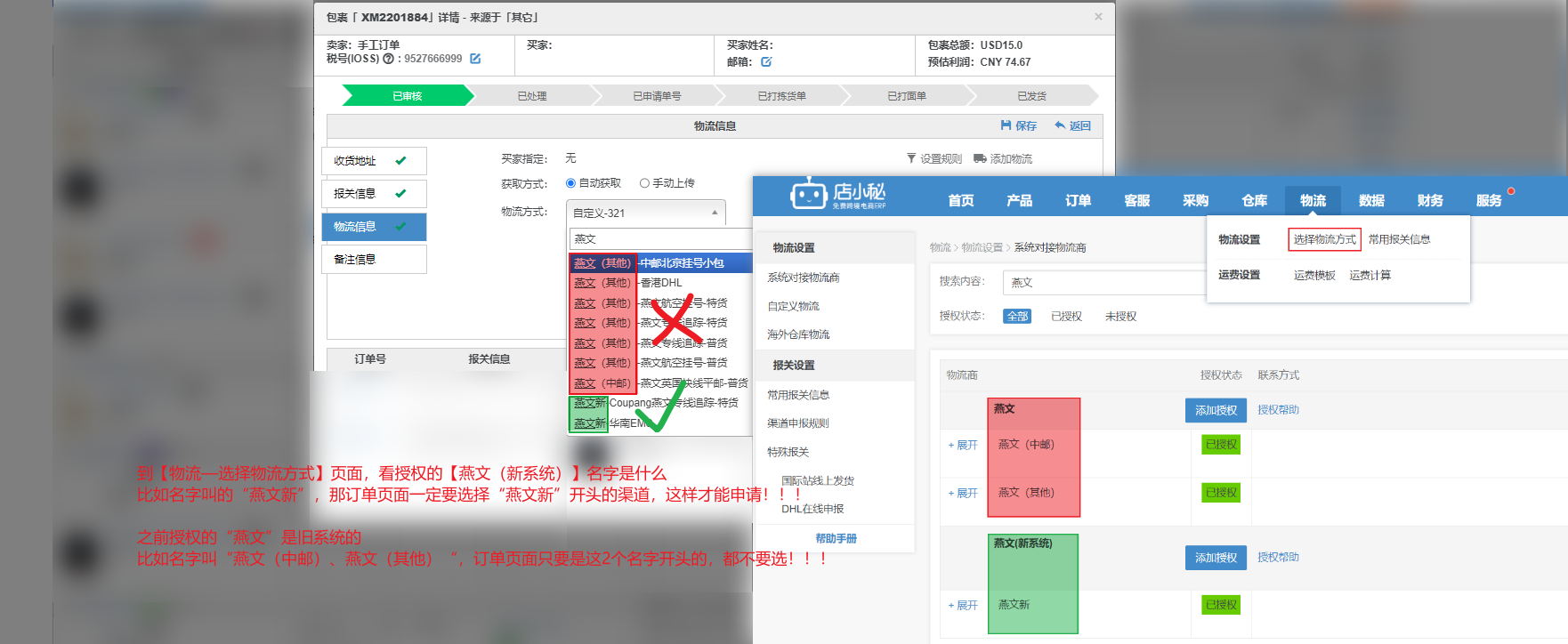This screenshot has height=644, width=1568.
Task: Open 特殊报关 in the sidebar
Action: point(788,452)
